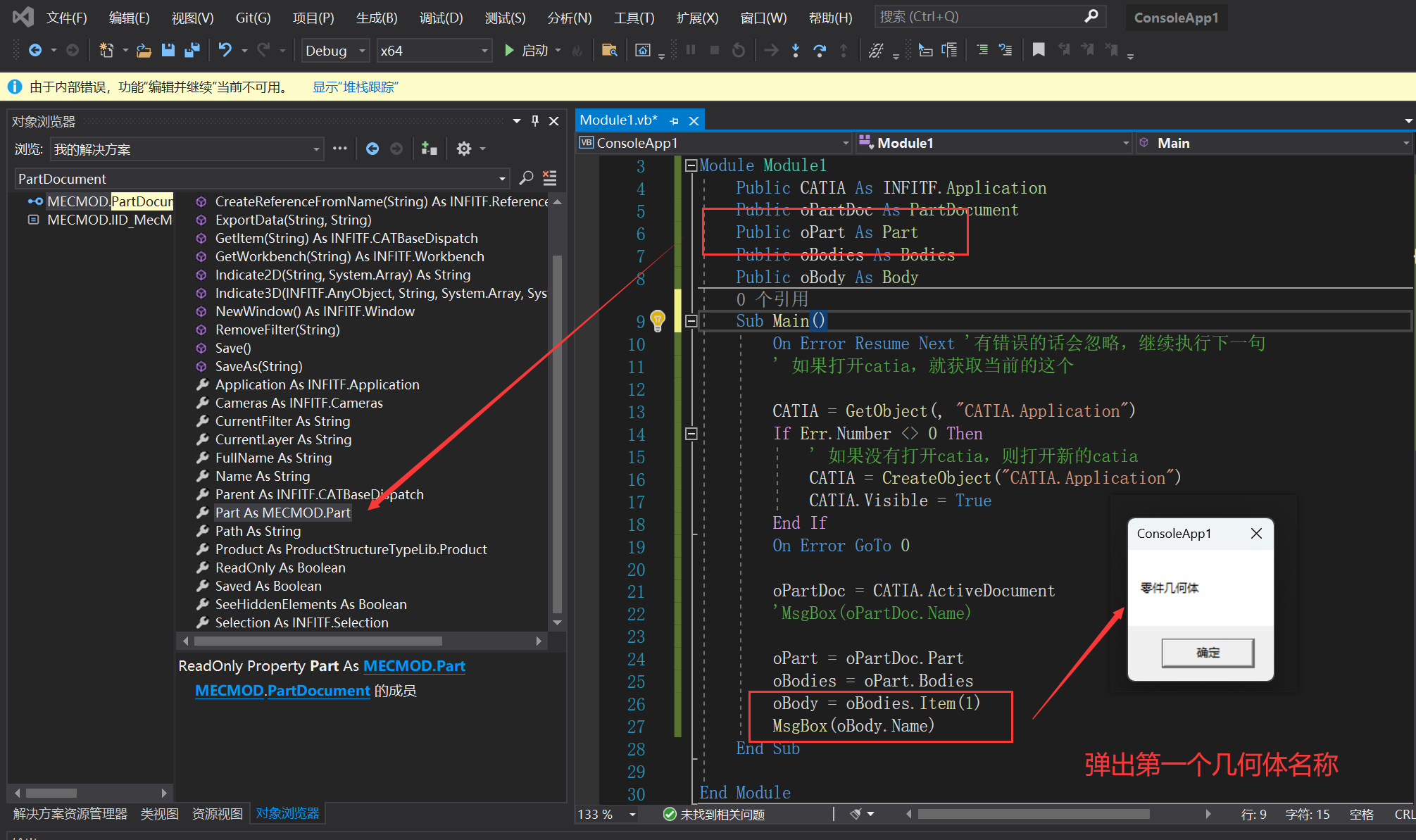This screenshot has height=840, width=1416.
Task: Open the 编辑(E) menu
Action: pyautogui.click(x=129, y=18)
